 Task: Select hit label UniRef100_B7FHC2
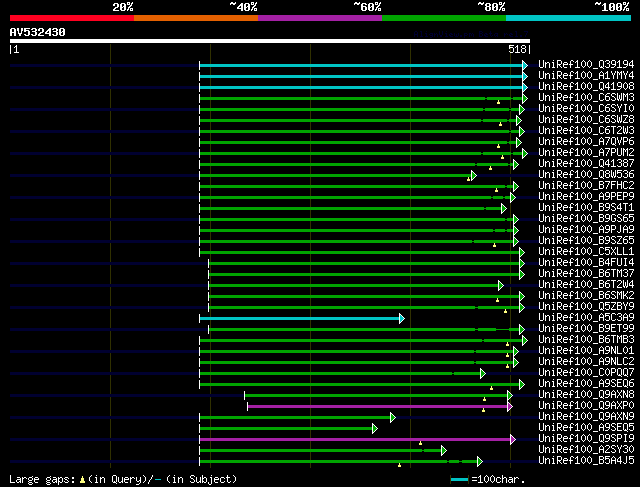point(586,186)
